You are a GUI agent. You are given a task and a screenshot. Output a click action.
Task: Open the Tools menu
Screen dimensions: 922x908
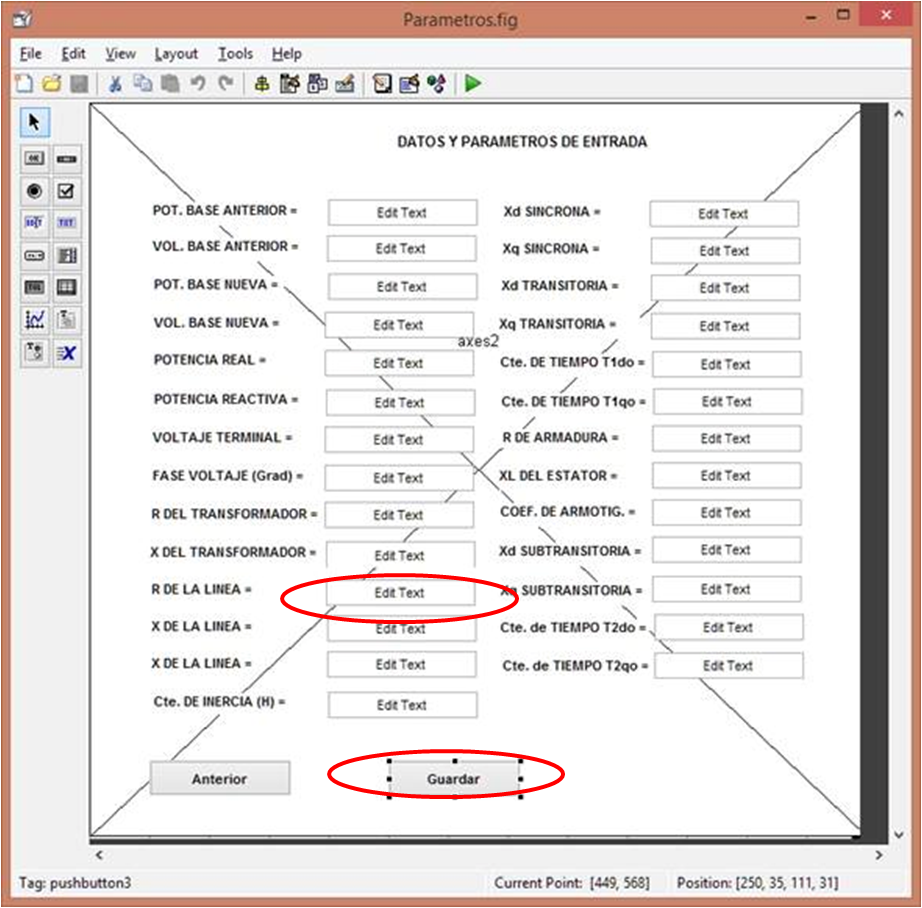click(236, 54)
